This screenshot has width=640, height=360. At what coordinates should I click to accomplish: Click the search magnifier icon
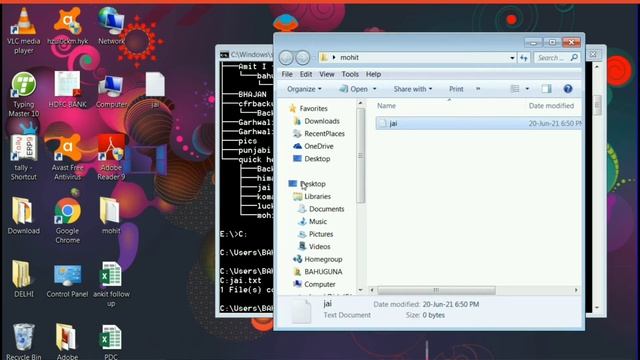574,58
